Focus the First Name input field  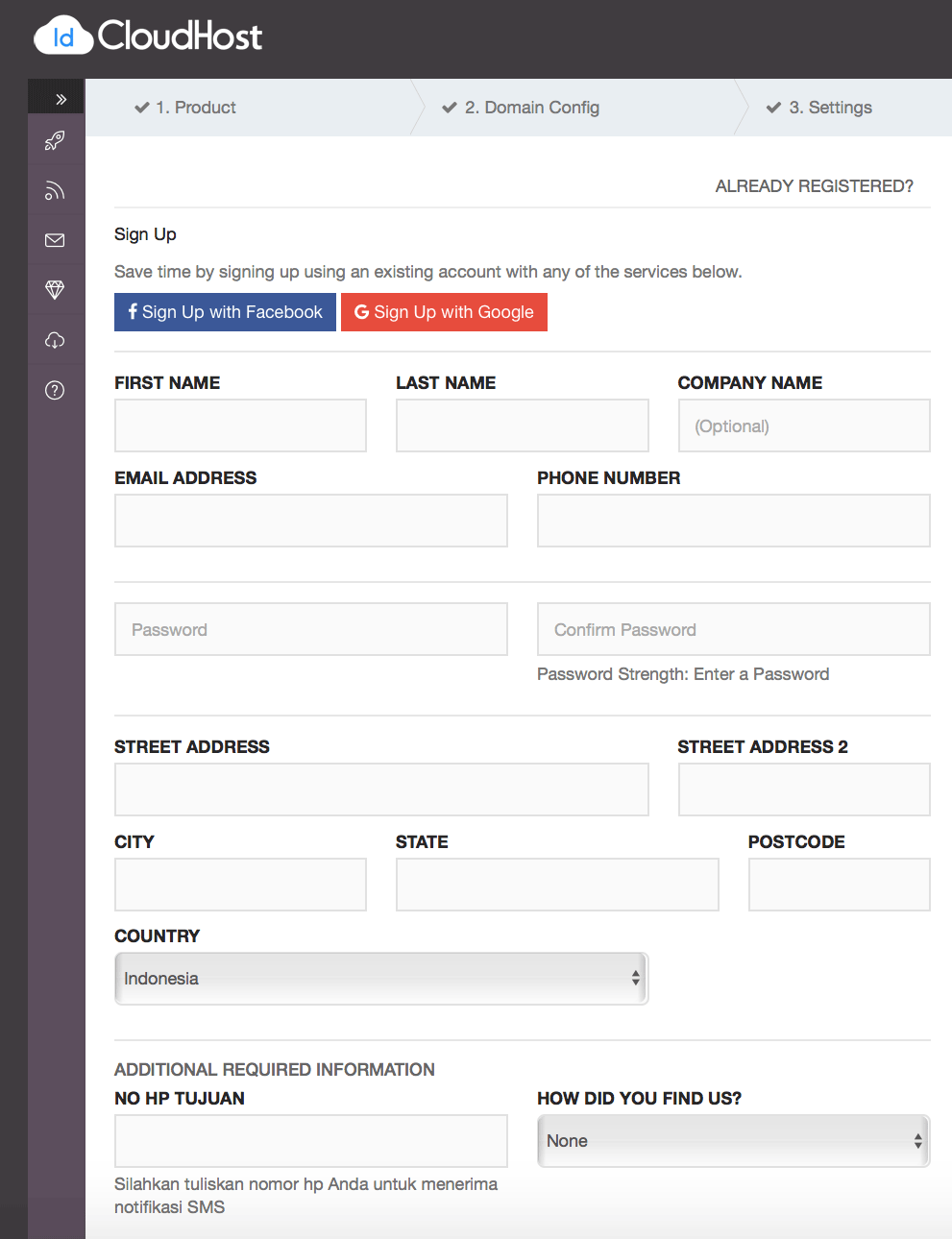[240, 425]
